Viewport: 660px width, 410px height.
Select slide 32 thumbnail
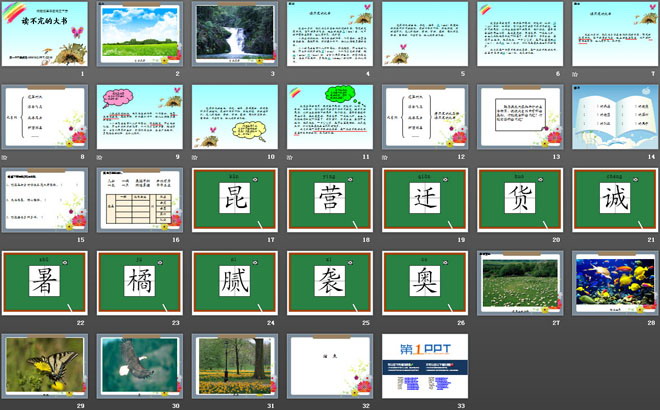330,366
